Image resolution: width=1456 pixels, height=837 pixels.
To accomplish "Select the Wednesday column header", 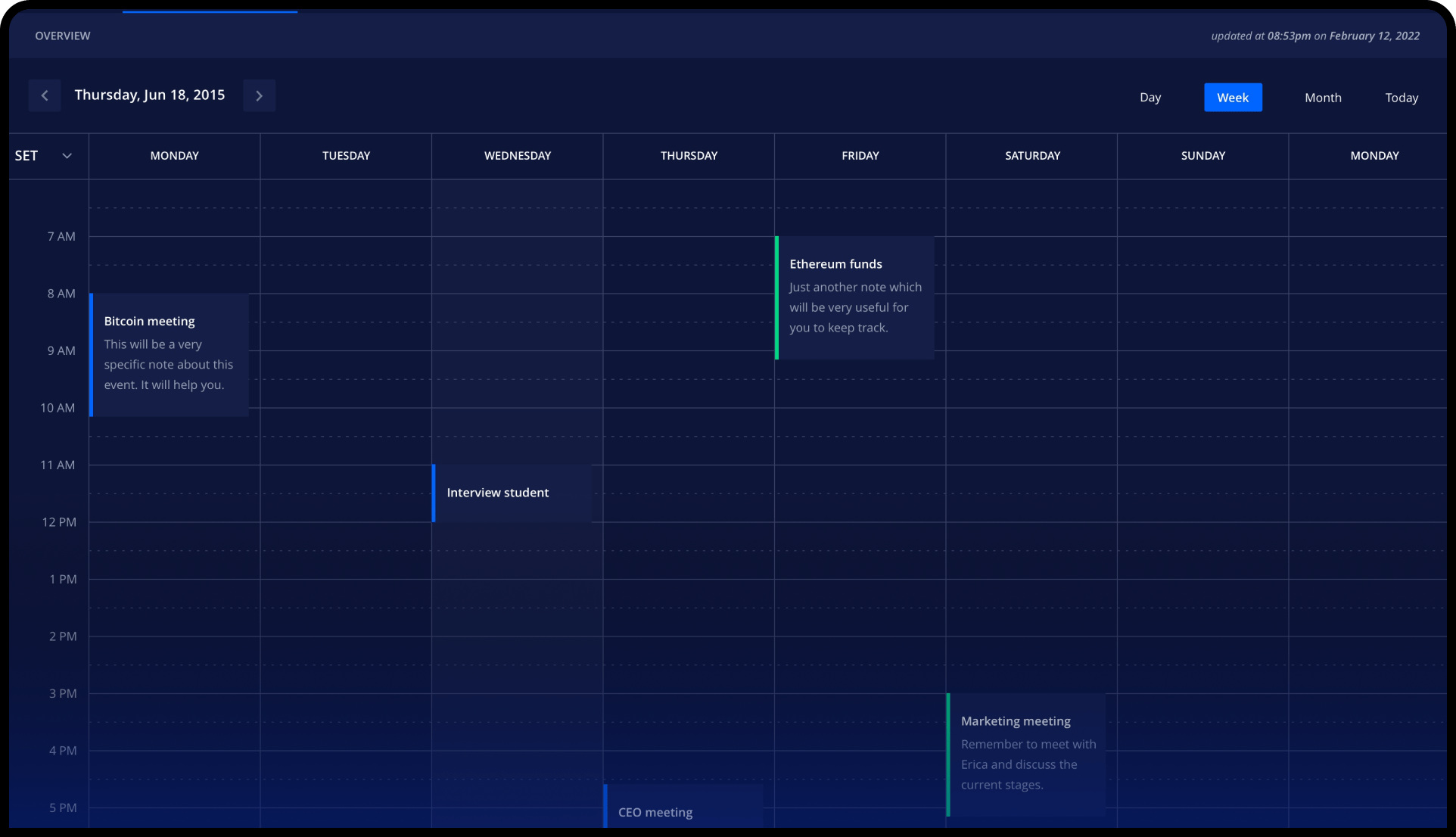I will (518, 156).
